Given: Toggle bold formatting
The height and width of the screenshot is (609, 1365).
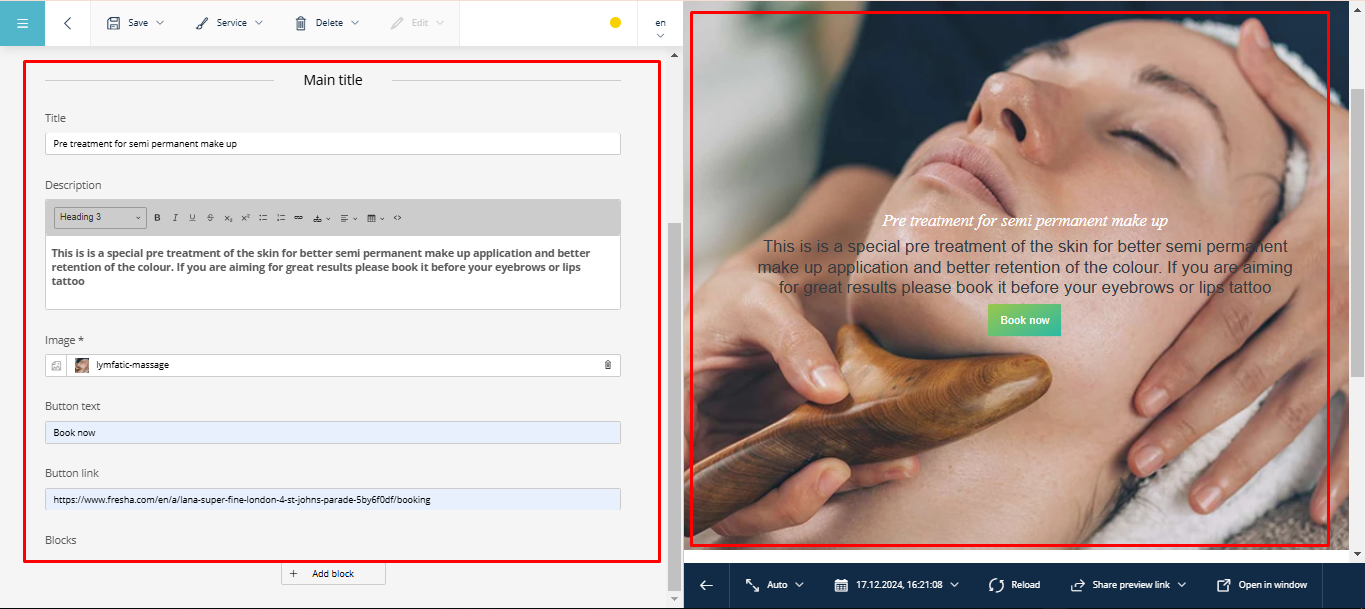Looking at the screenshot, I should pyautogui.click(x=157, y=218).
